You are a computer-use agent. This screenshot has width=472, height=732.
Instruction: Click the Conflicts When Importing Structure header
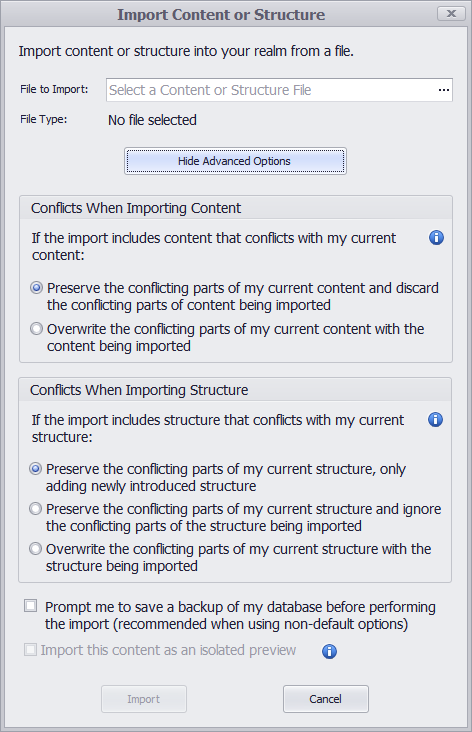click(x=139, y=390)
